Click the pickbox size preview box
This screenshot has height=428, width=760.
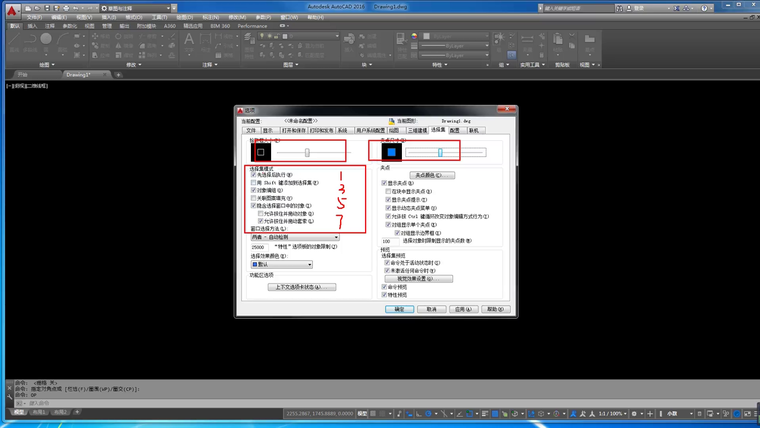(x=262, y=152)
